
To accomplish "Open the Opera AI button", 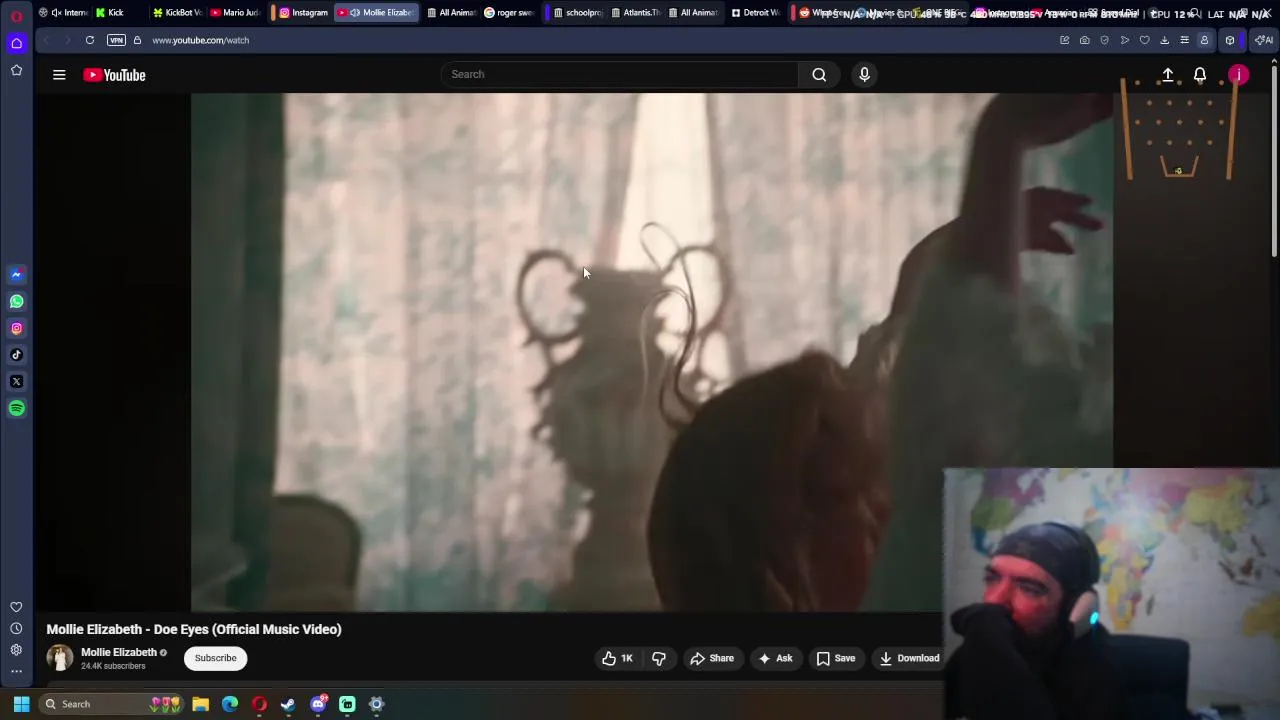I will [1264, 40].
